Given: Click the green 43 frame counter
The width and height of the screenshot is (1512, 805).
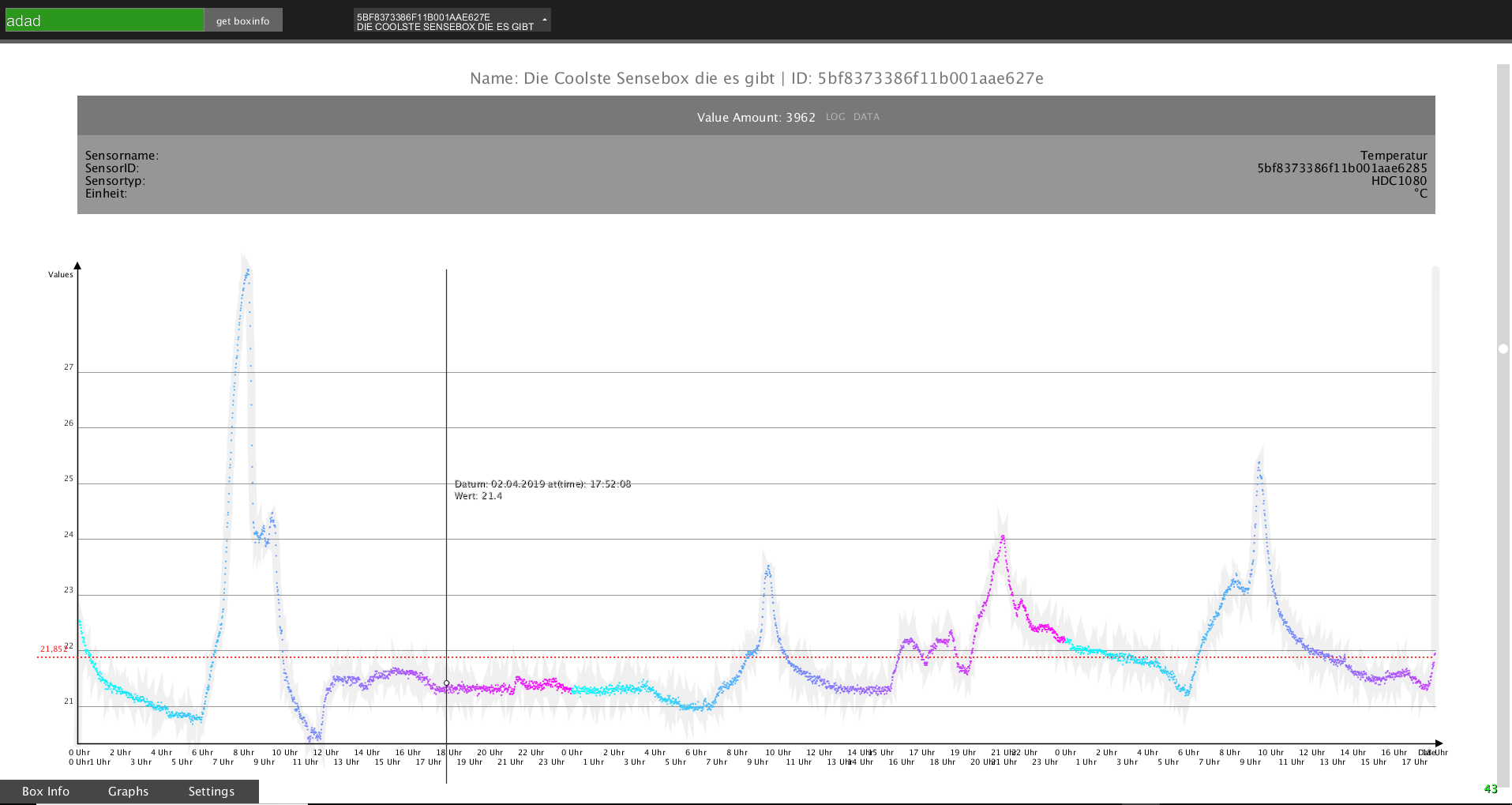Looking at the screenshot, I should point(1491,788).
